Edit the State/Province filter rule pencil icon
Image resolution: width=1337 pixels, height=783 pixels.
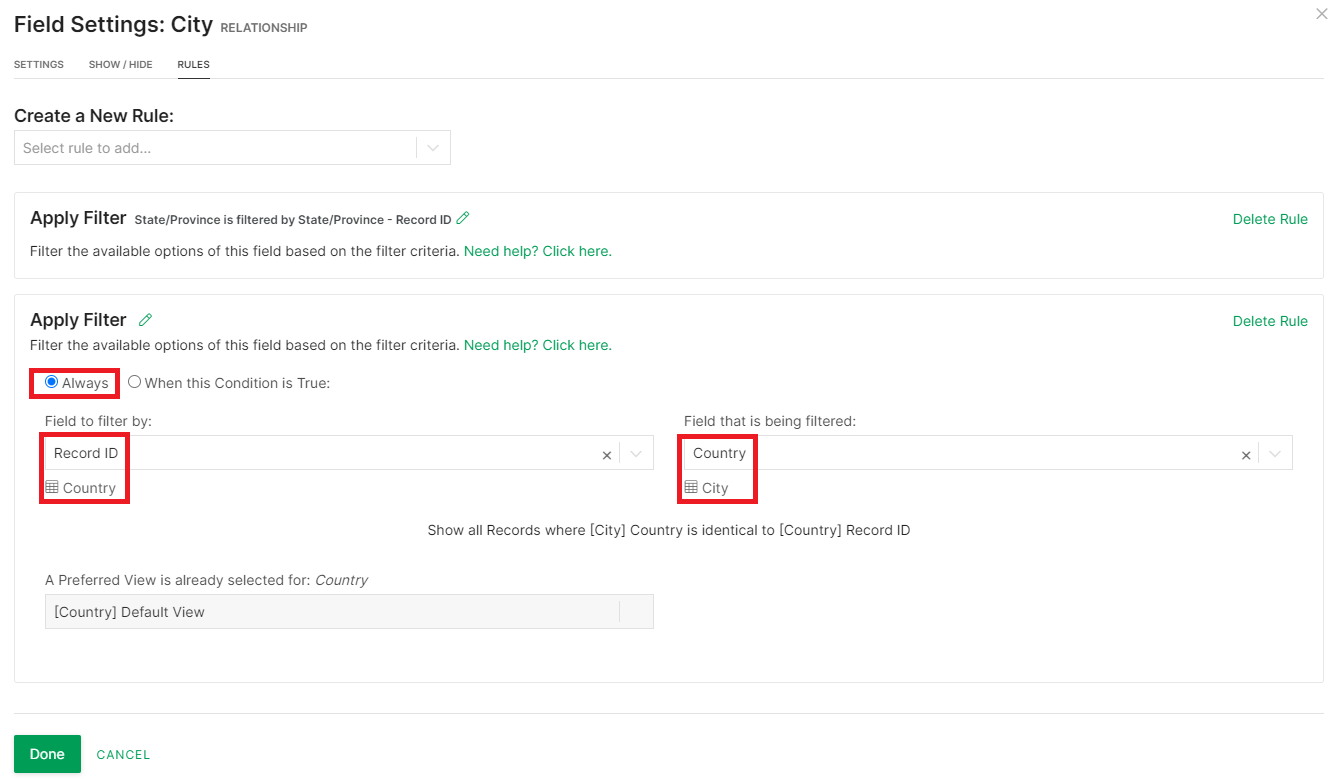pos(463,218)
